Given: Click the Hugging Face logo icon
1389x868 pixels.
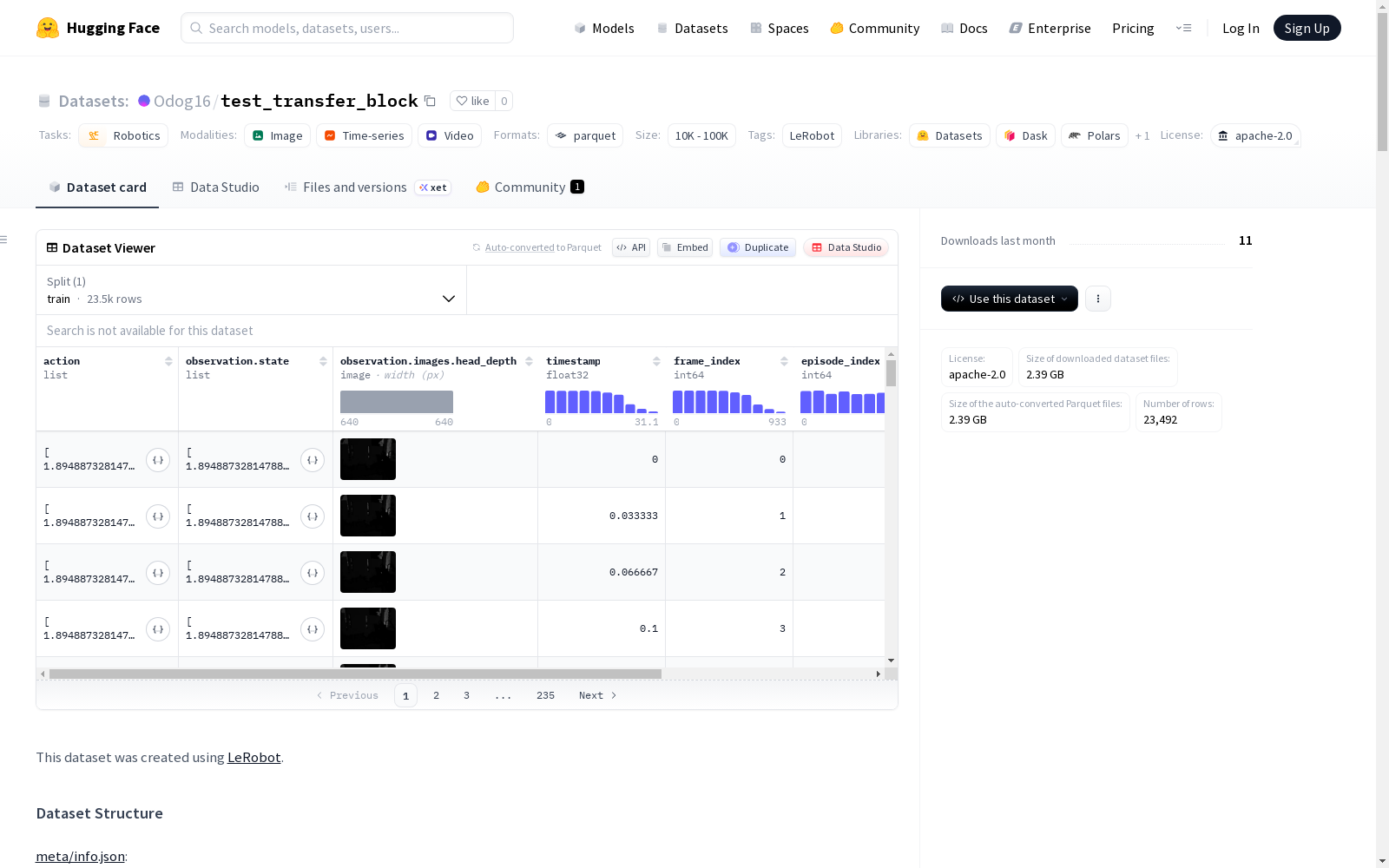Looking at the screenshot, I should click(48, 28).
